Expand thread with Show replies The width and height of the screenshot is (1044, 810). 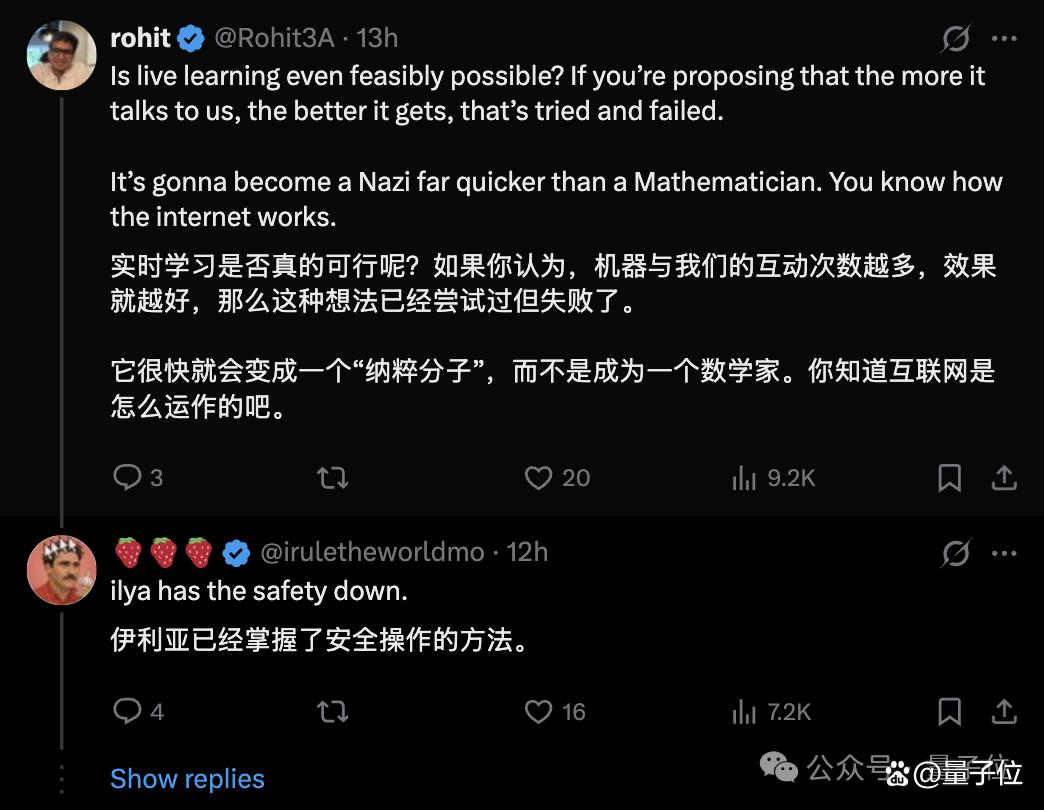click(x=187, y=779)
